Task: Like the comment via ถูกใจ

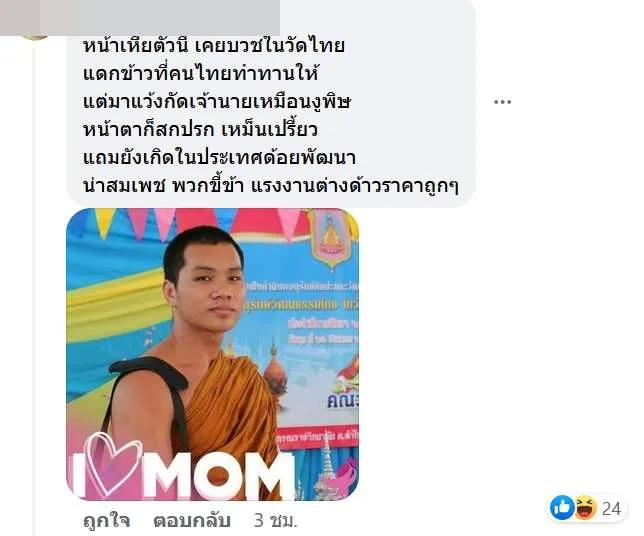Action: click(106, 520)
